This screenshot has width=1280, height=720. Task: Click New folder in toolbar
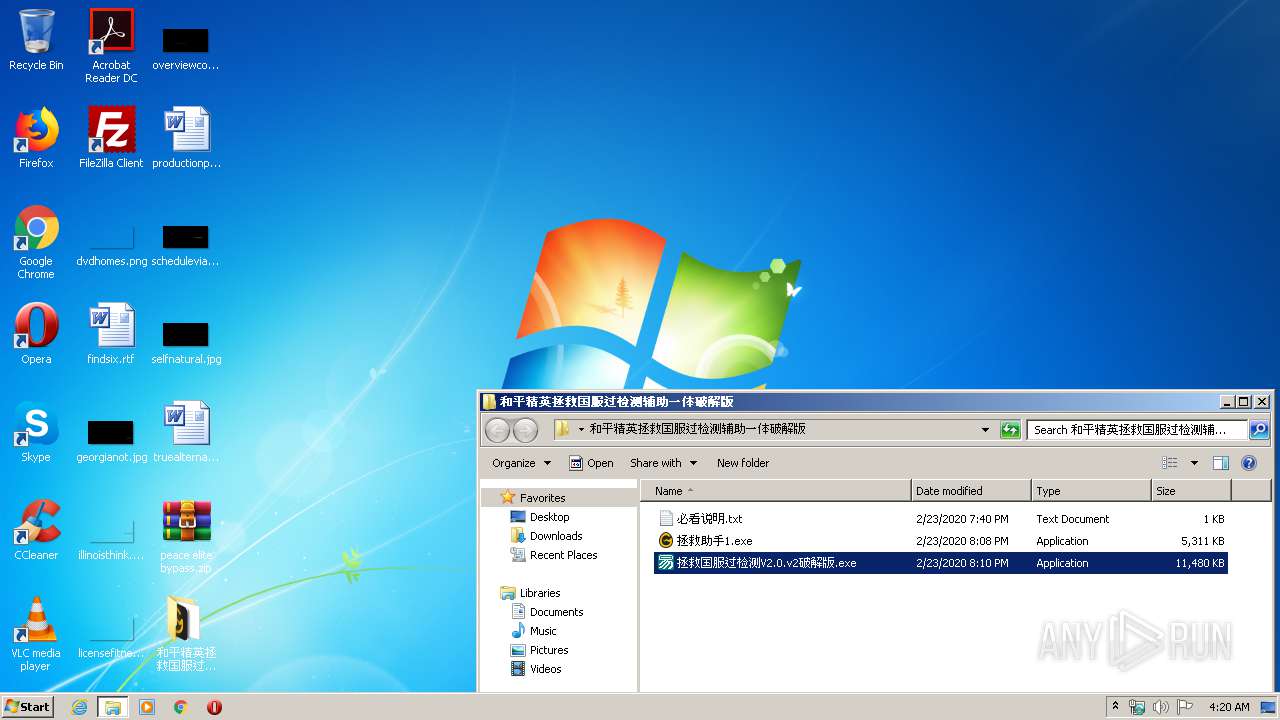click(x=743, y=463)
